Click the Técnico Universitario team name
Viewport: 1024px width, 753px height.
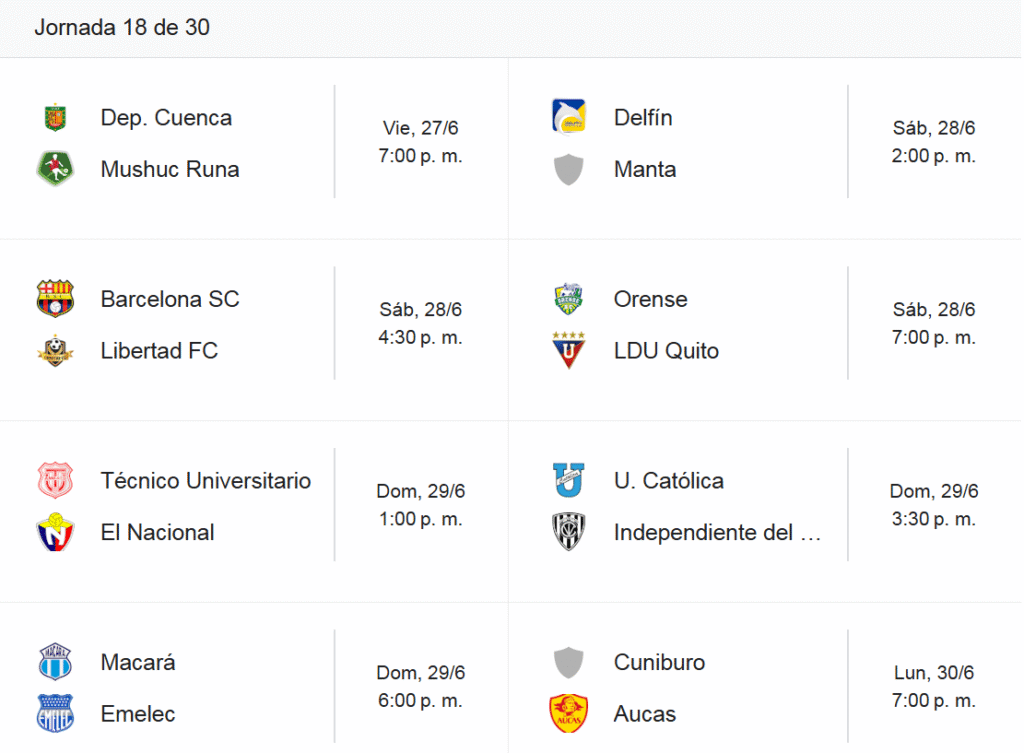[x=206, y=481]
